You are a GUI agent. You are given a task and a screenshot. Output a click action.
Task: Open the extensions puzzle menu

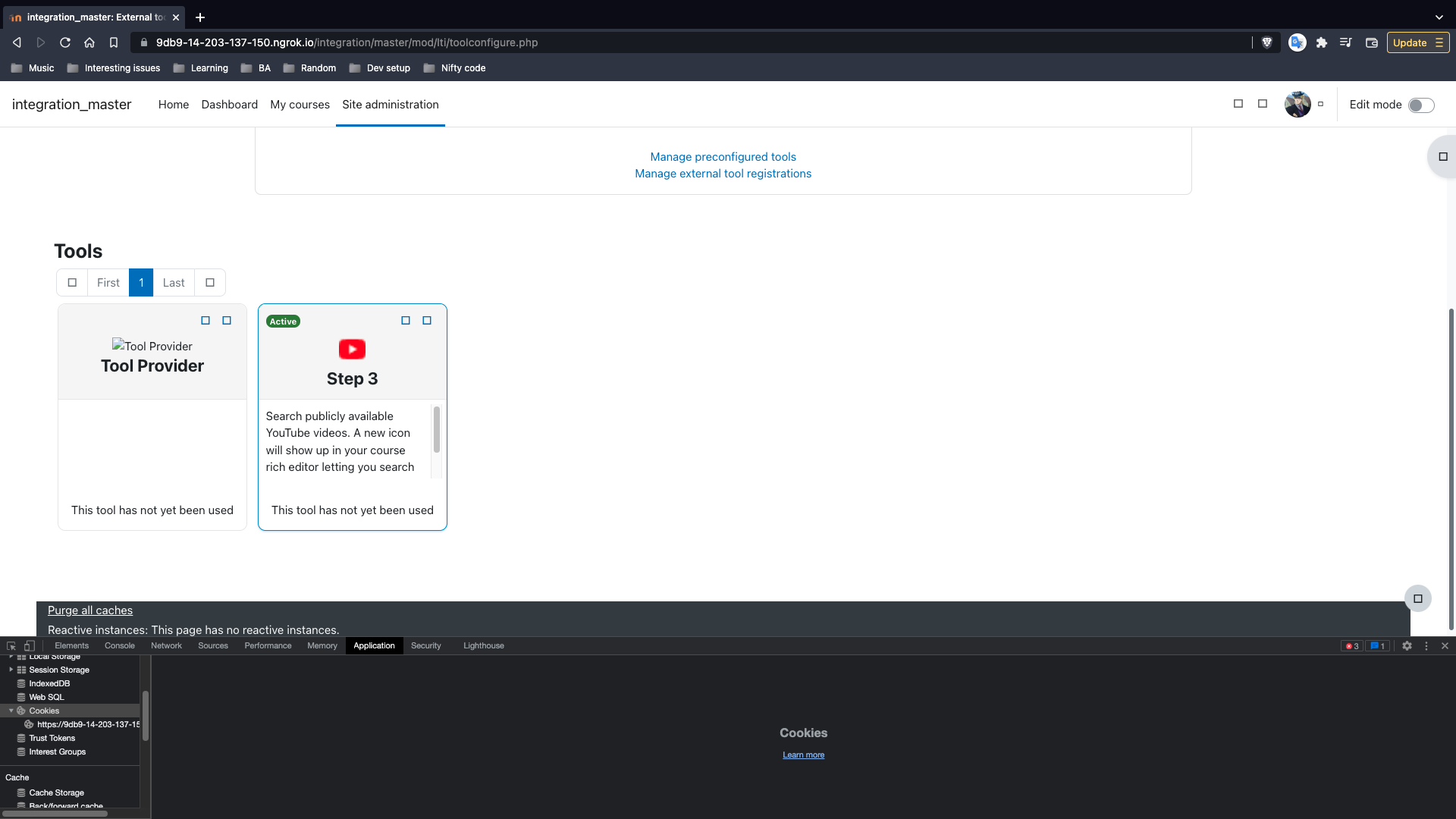[1322, 42]
